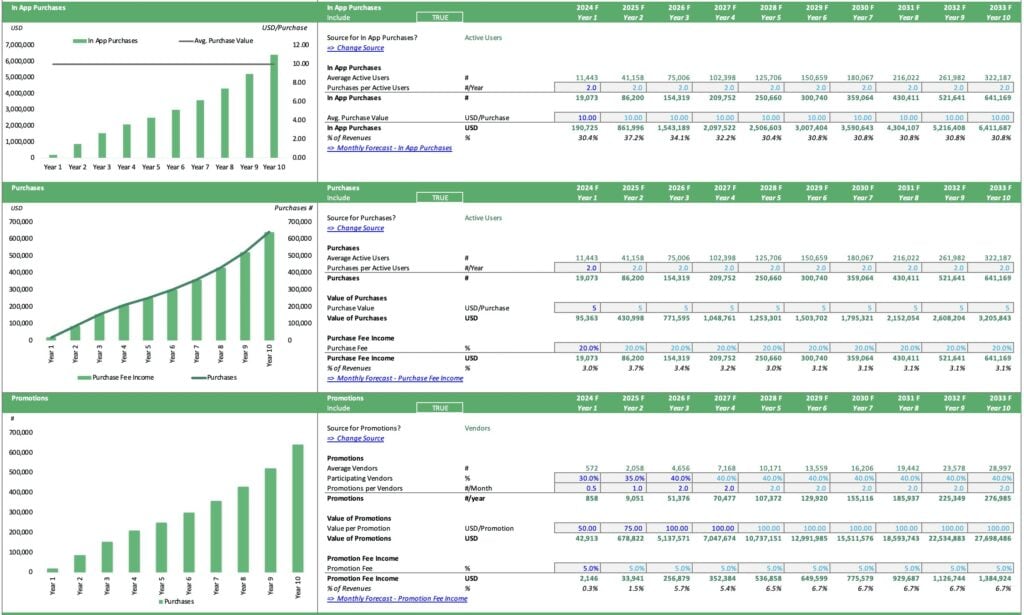Click Promotions per year value 858
Viewport: 1024px width, 615px height.
point(592,498)
